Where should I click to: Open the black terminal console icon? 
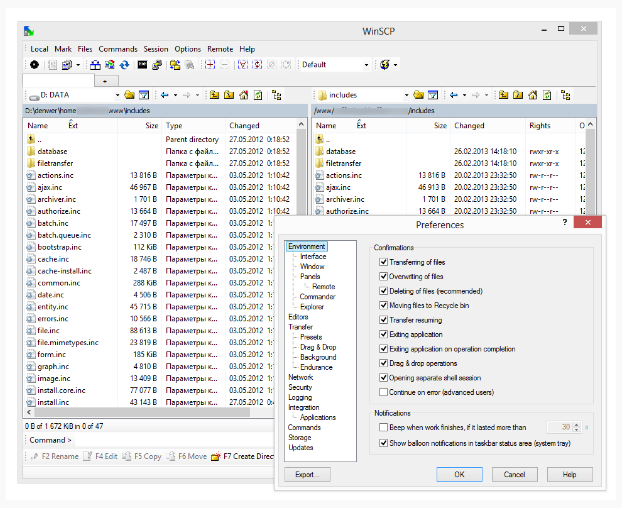pyautogui.click(x=142, y=65)
